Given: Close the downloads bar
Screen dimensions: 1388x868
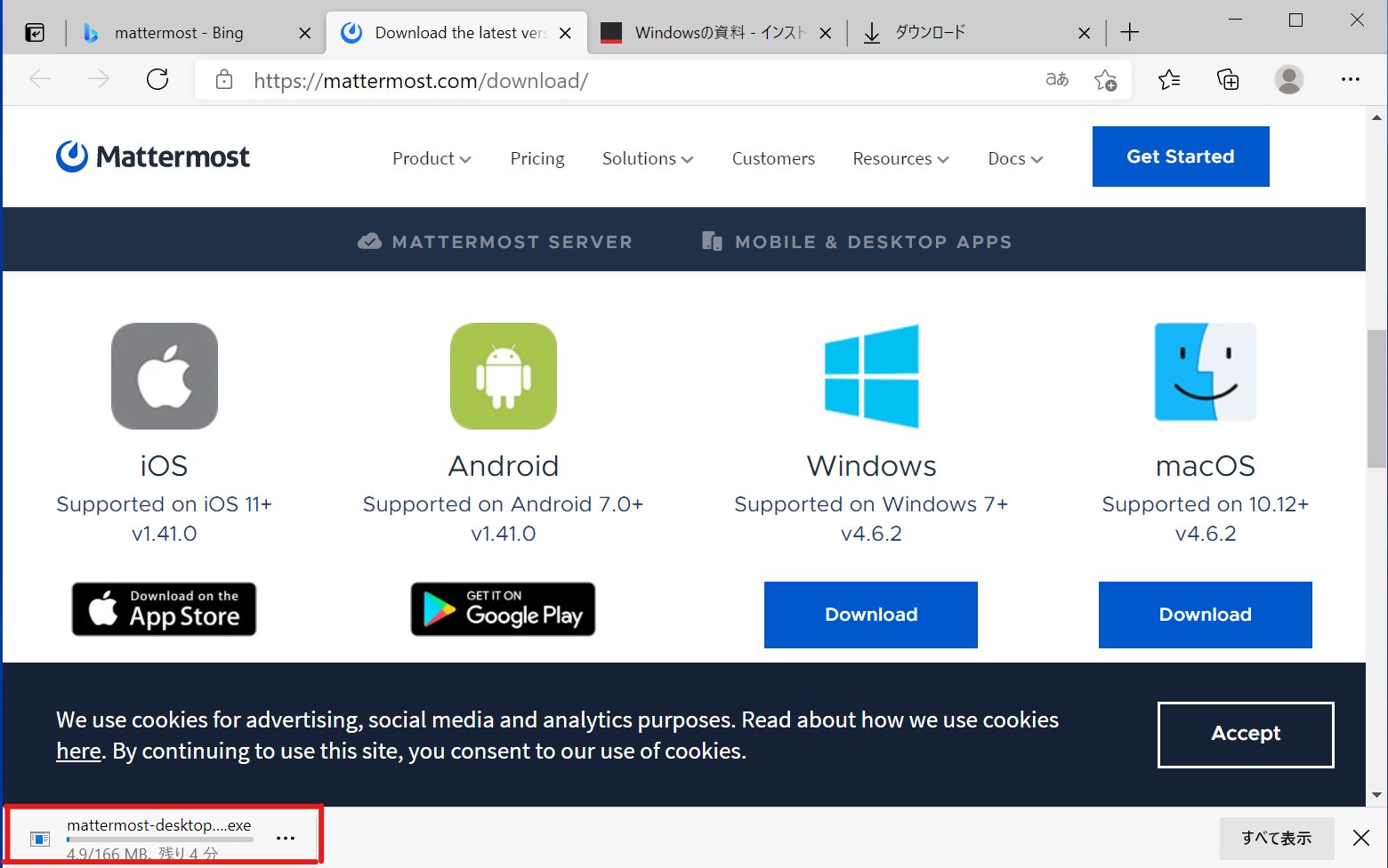Looking at the screenshot, I should [x=1361, y=838].
